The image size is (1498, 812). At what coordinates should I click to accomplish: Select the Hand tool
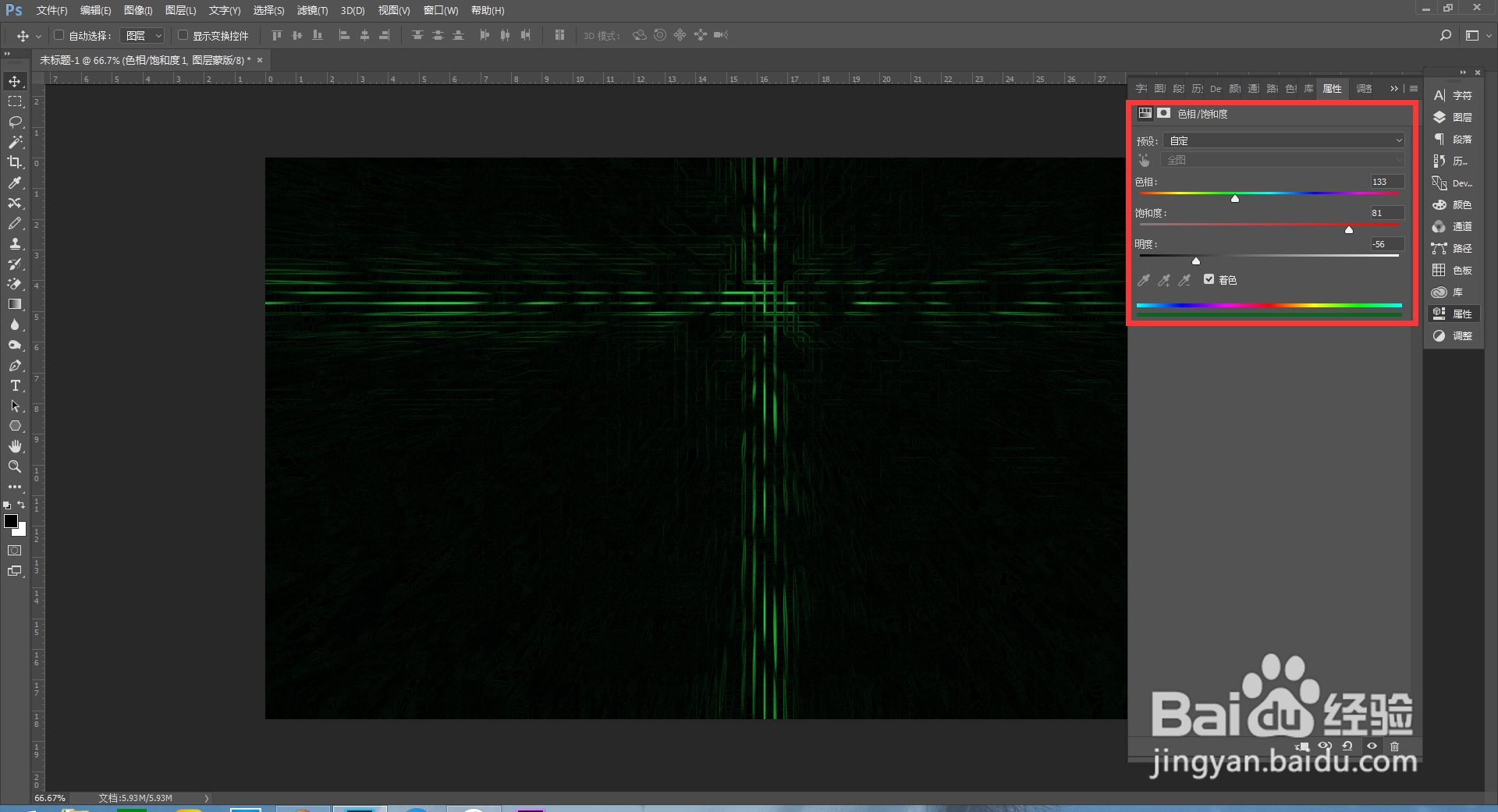[15, 446]
